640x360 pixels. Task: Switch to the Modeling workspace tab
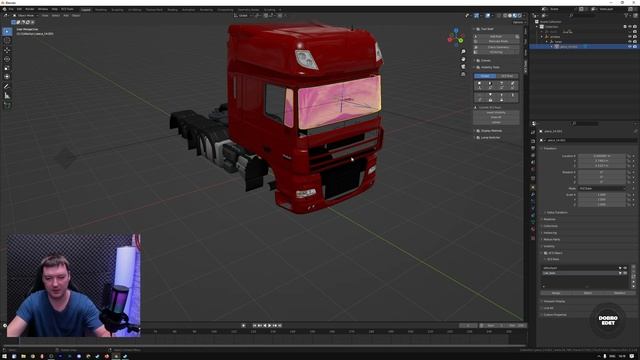[100, 9]
